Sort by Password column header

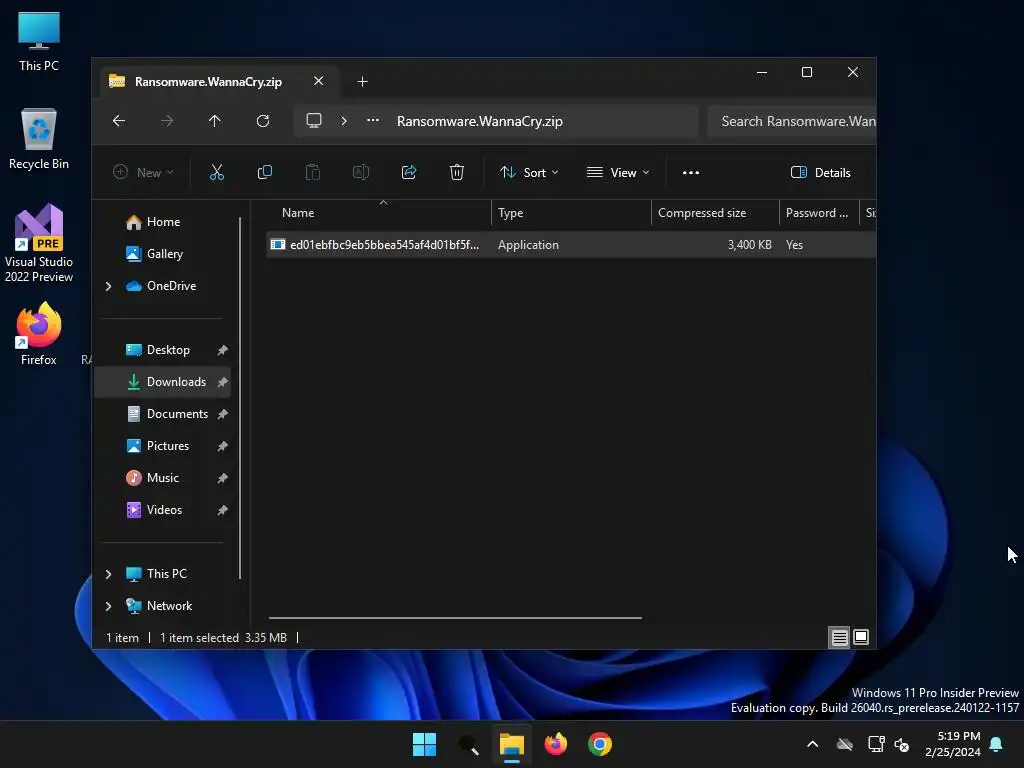point(819,213)
